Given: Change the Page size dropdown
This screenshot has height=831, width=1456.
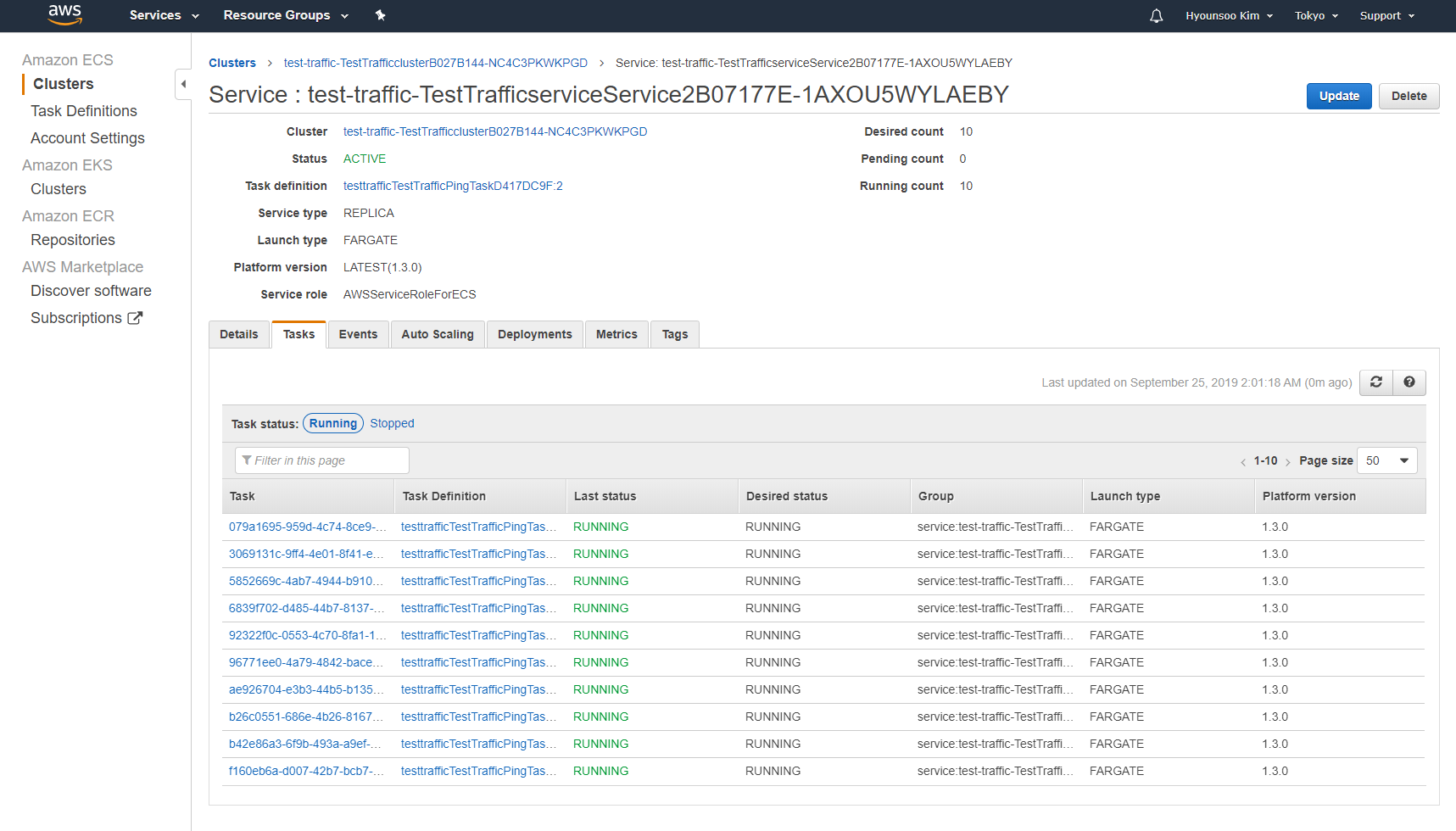Looking at the screenshot, I should tap(1387, 460).
